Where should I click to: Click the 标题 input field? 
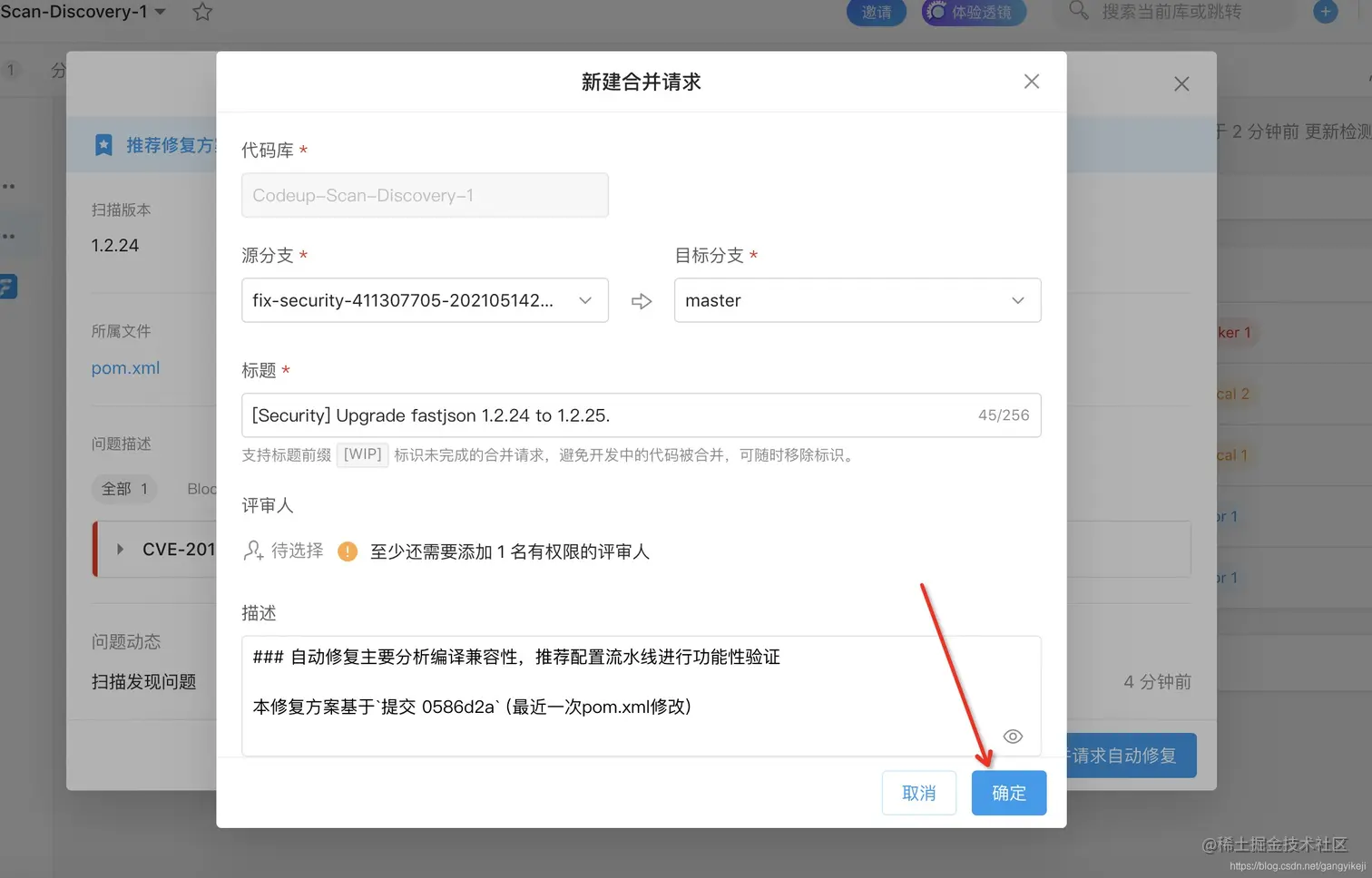[641, 415]
